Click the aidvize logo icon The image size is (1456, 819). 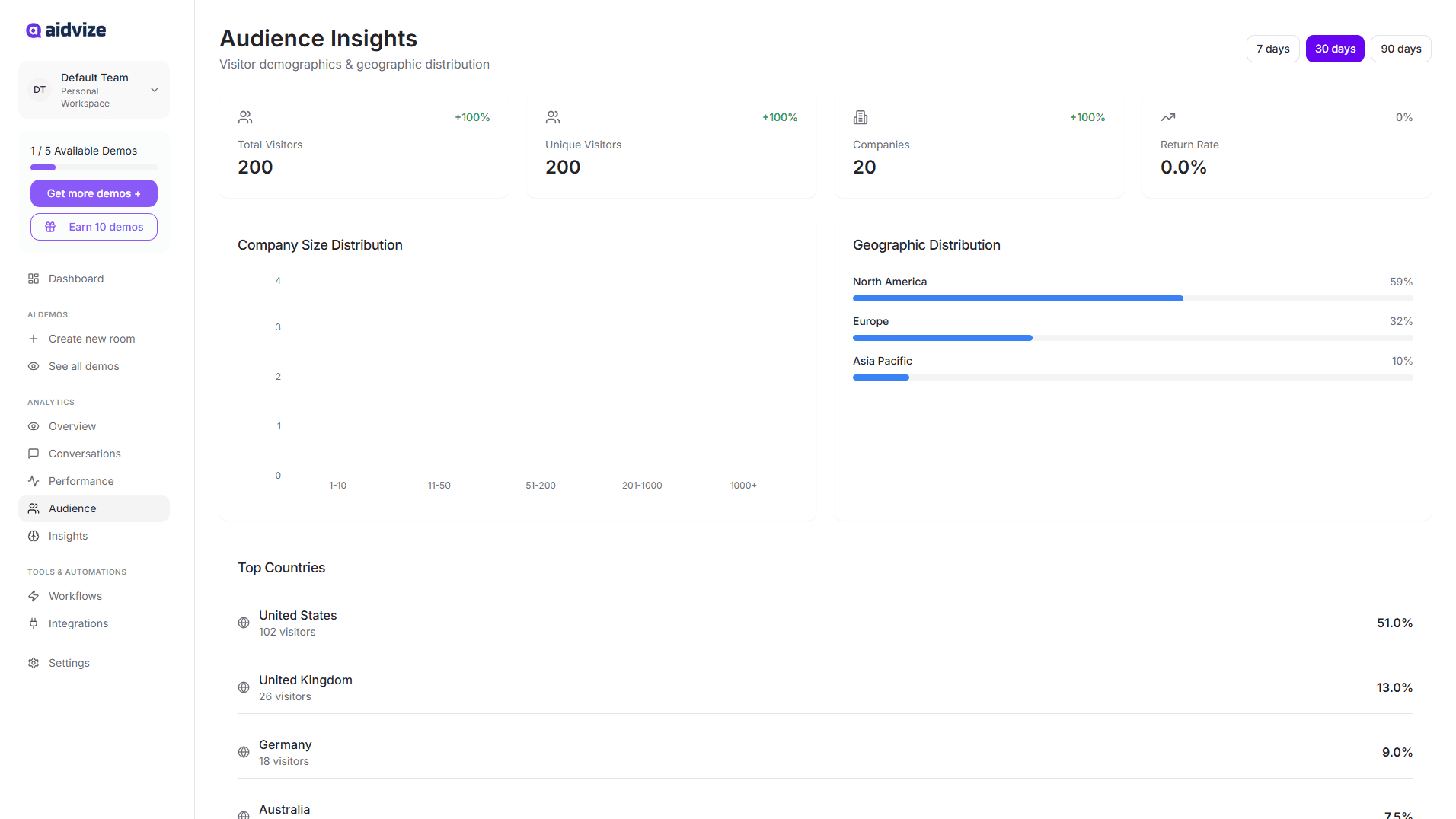click(x=34, y=30)
